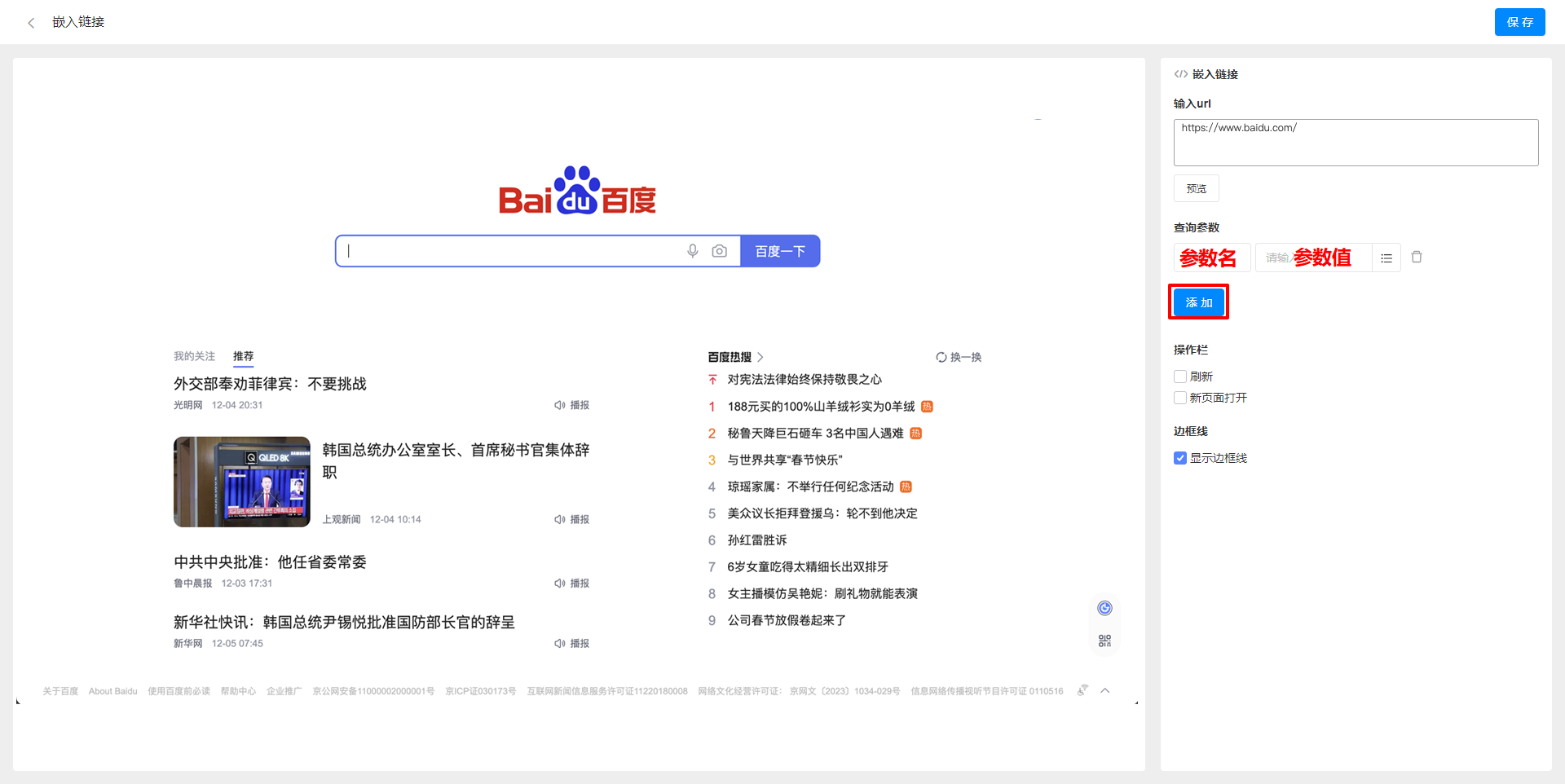Enable the 新页面打开 checkbox

coord(1179,398)
